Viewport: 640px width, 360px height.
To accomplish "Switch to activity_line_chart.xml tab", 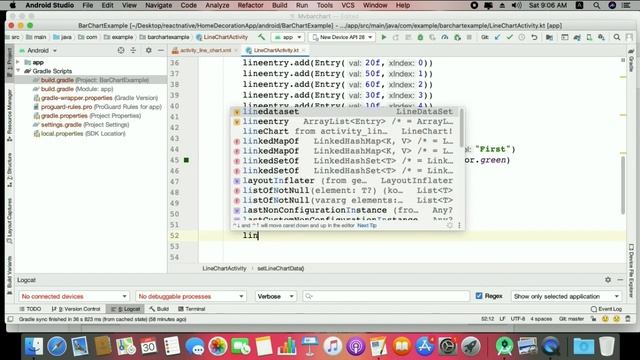I will 205,50.
